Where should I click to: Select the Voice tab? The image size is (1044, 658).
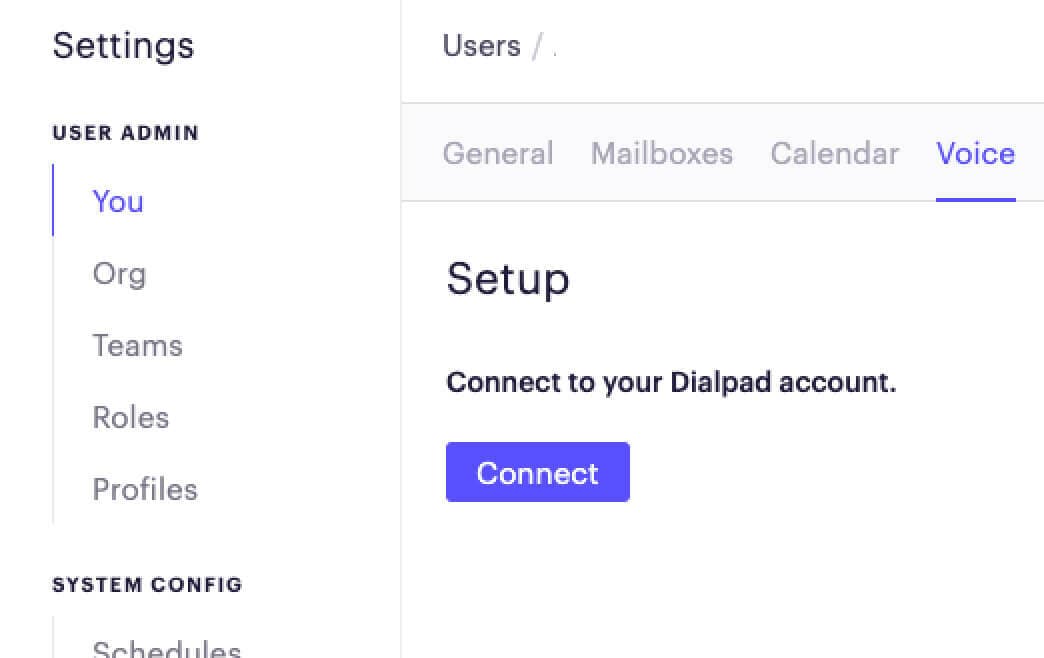[975, 153]
